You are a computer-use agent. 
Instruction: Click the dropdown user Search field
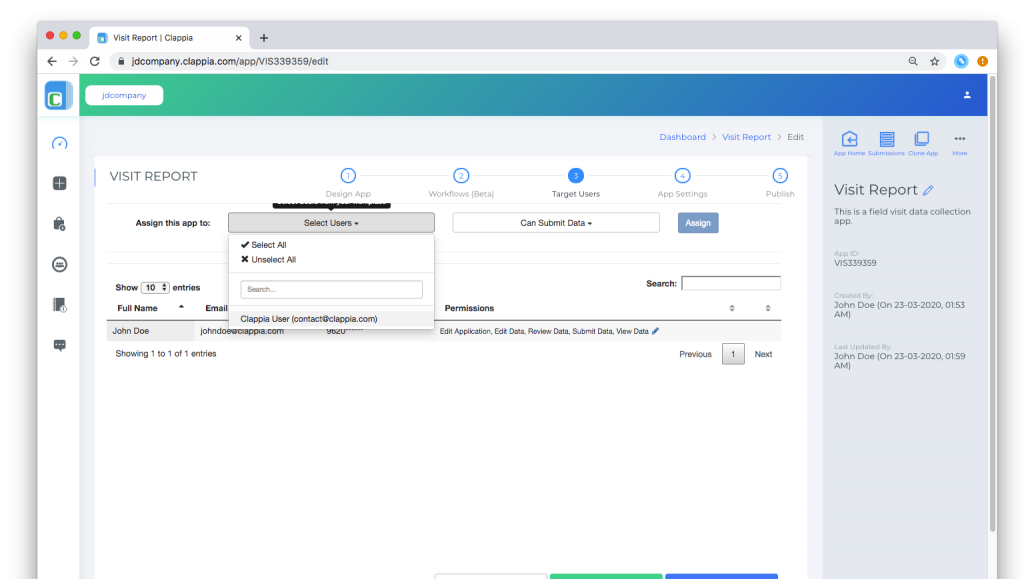(331, 289)
